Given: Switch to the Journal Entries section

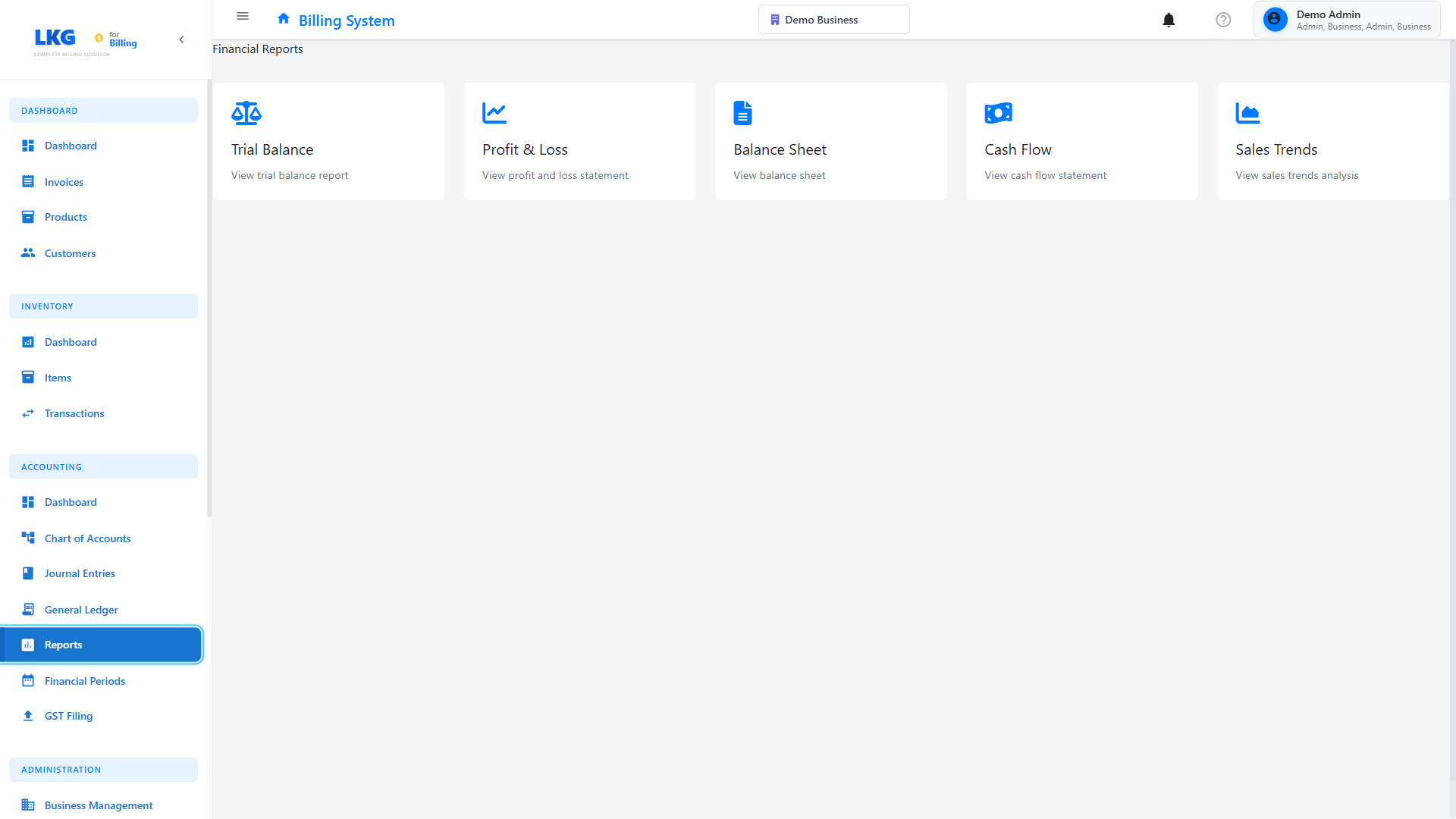Looking at the screenshot, I should tap(80, 573).
